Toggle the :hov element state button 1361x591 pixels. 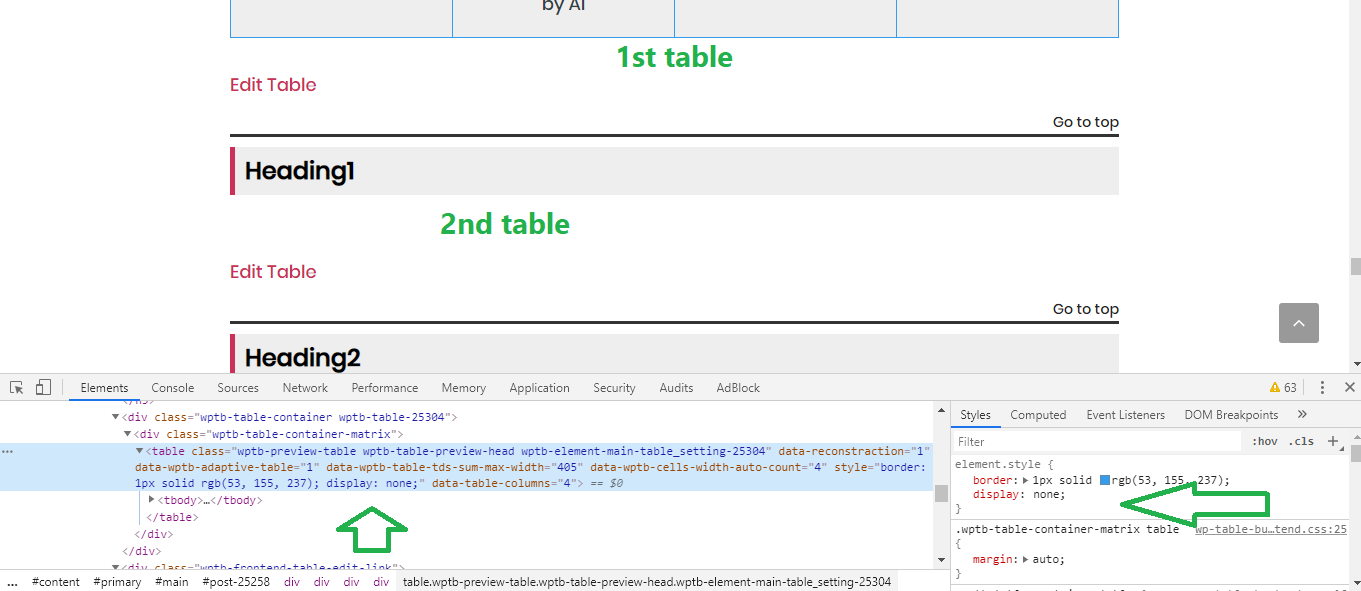click(x=1264, y=441)
